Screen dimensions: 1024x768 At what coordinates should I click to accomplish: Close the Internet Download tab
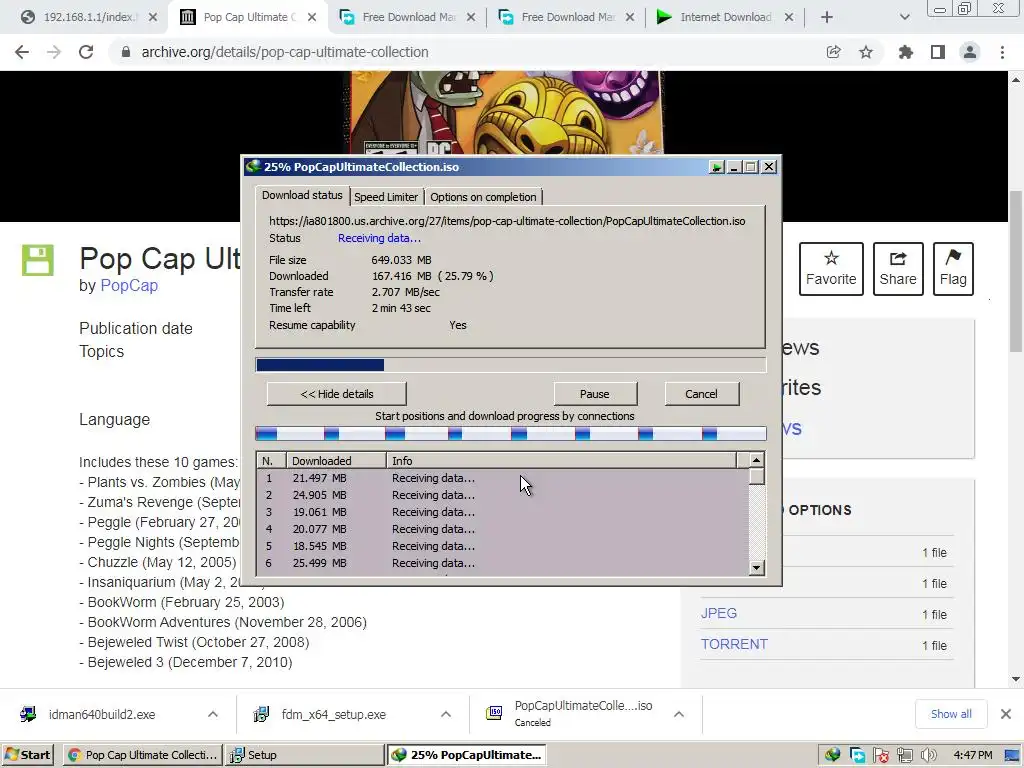pyautogui.click(x=789, y=17)
